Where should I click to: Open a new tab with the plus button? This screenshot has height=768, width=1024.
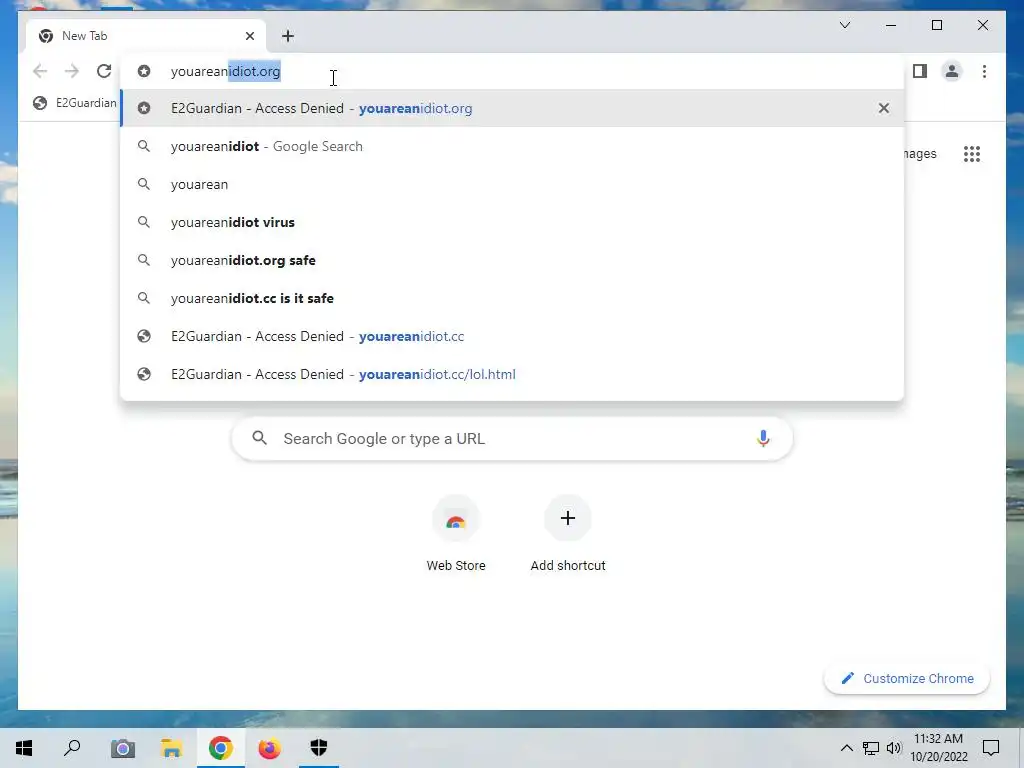pyautogui.click(x=288, y=36)
